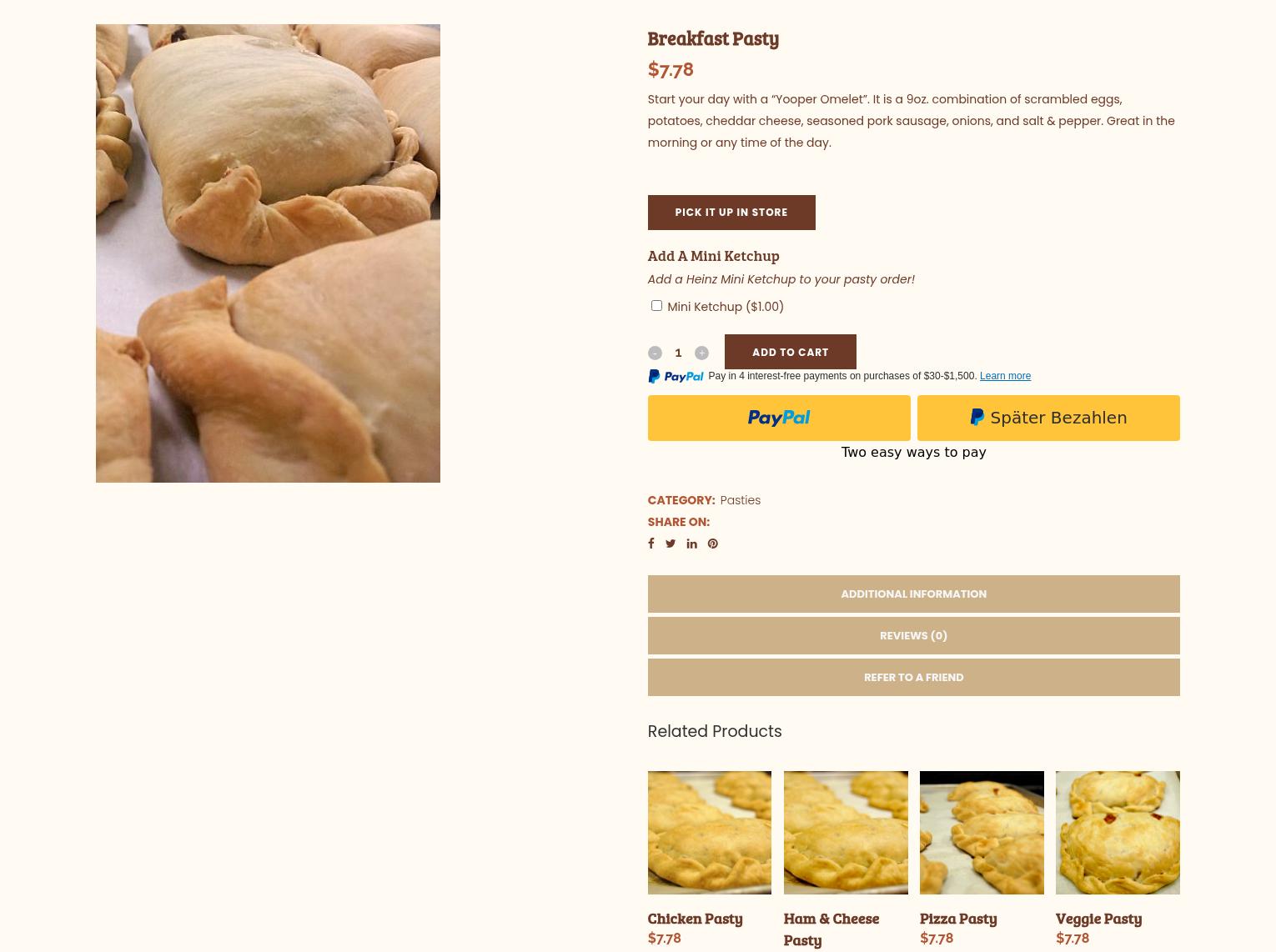1276x952 pixels.
Task: Pay with the yellow PayPal button
Action: coord(779,418)
